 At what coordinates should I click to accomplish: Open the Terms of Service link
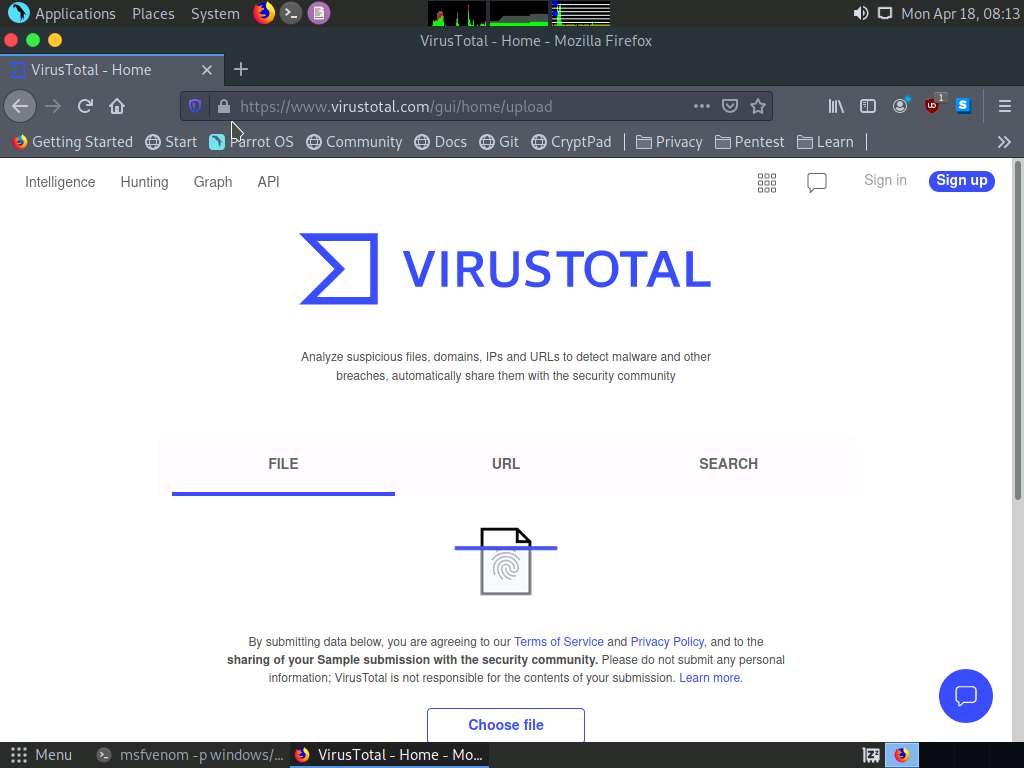tap(558, 642)
